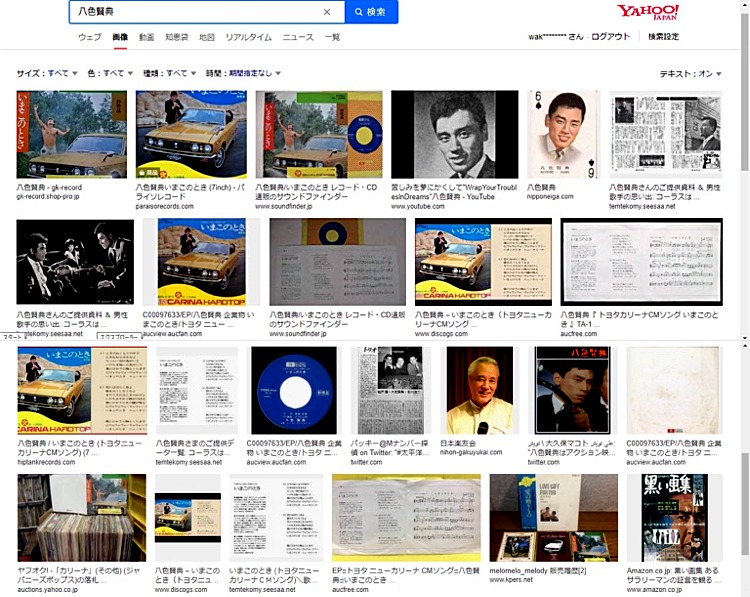Expand the 色 color filter dropdown
This screenshot has height=597, width=750.
tap(110, 73)
